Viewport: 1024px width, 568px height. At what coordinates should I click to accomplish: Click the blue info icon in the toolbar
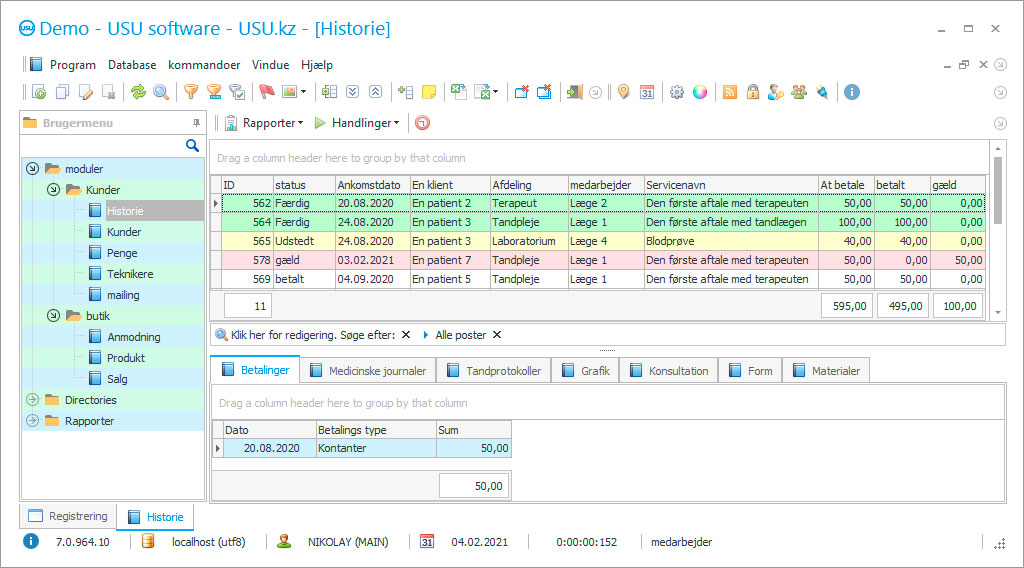click(852, 92)
